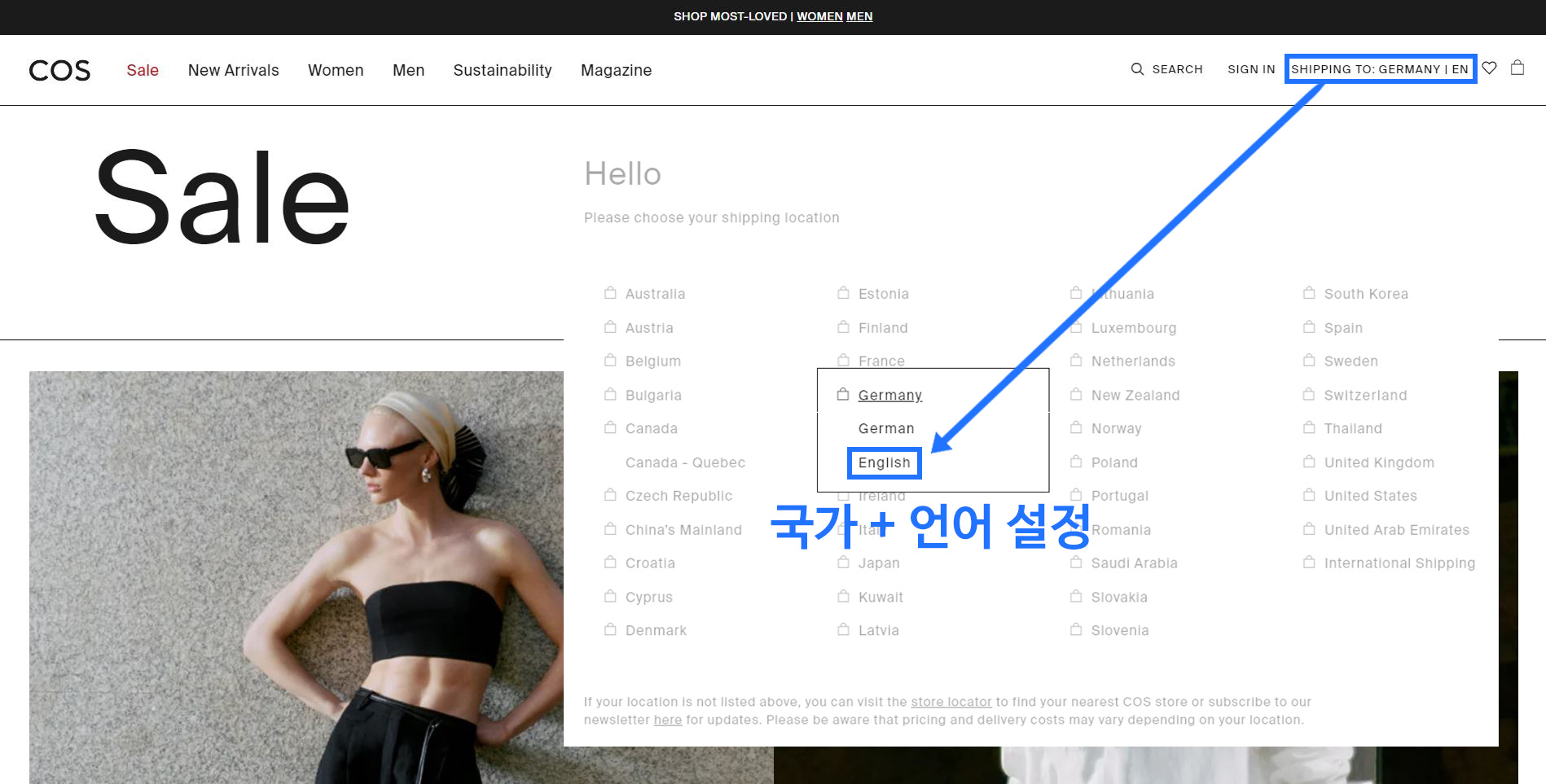Choose Poland shipping location
1546x784 pixels.
pyautogui.click(x=1114, y=463)
